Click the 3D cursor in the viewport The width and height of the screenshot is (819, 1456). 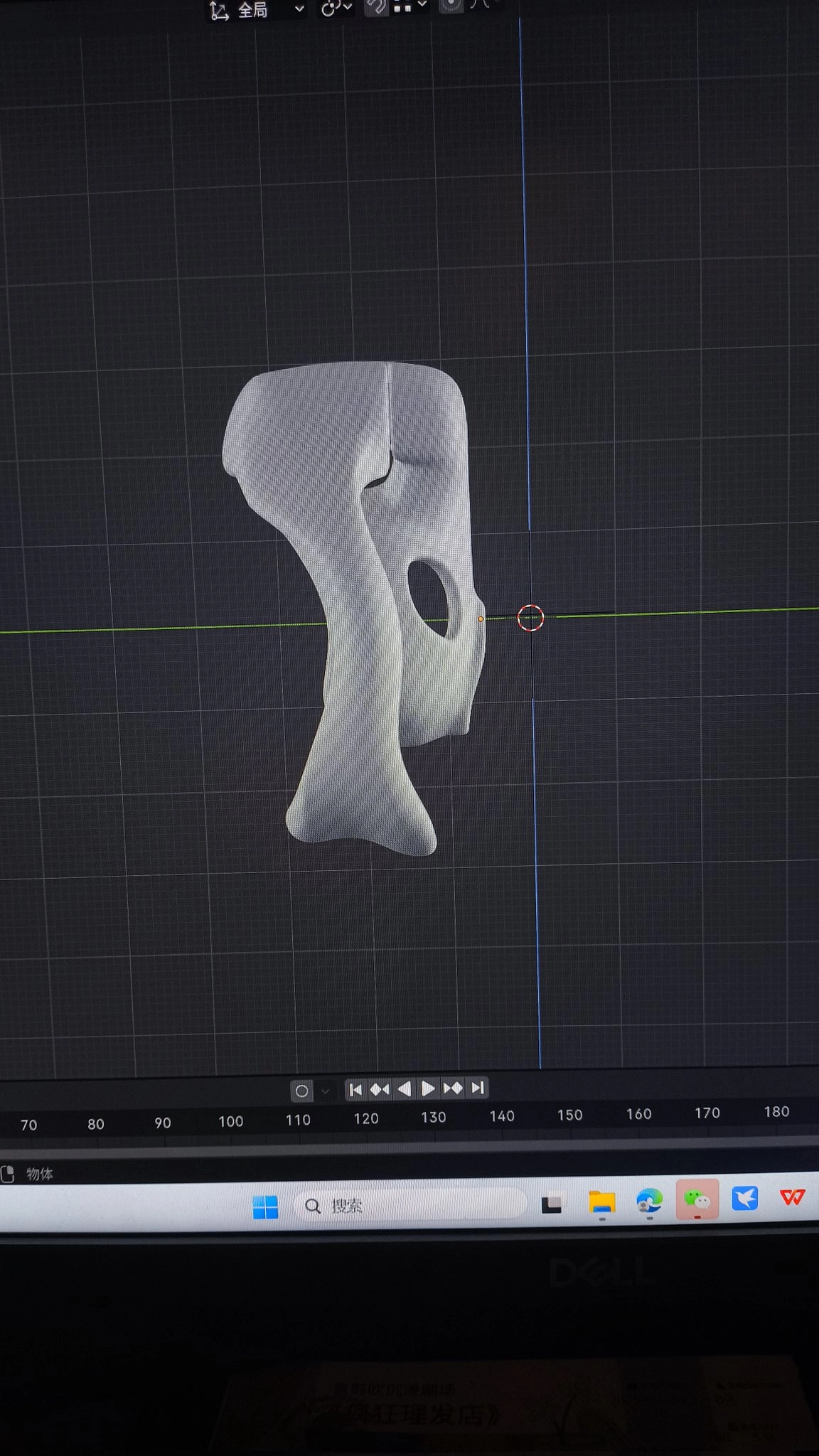tap(530, 618)
